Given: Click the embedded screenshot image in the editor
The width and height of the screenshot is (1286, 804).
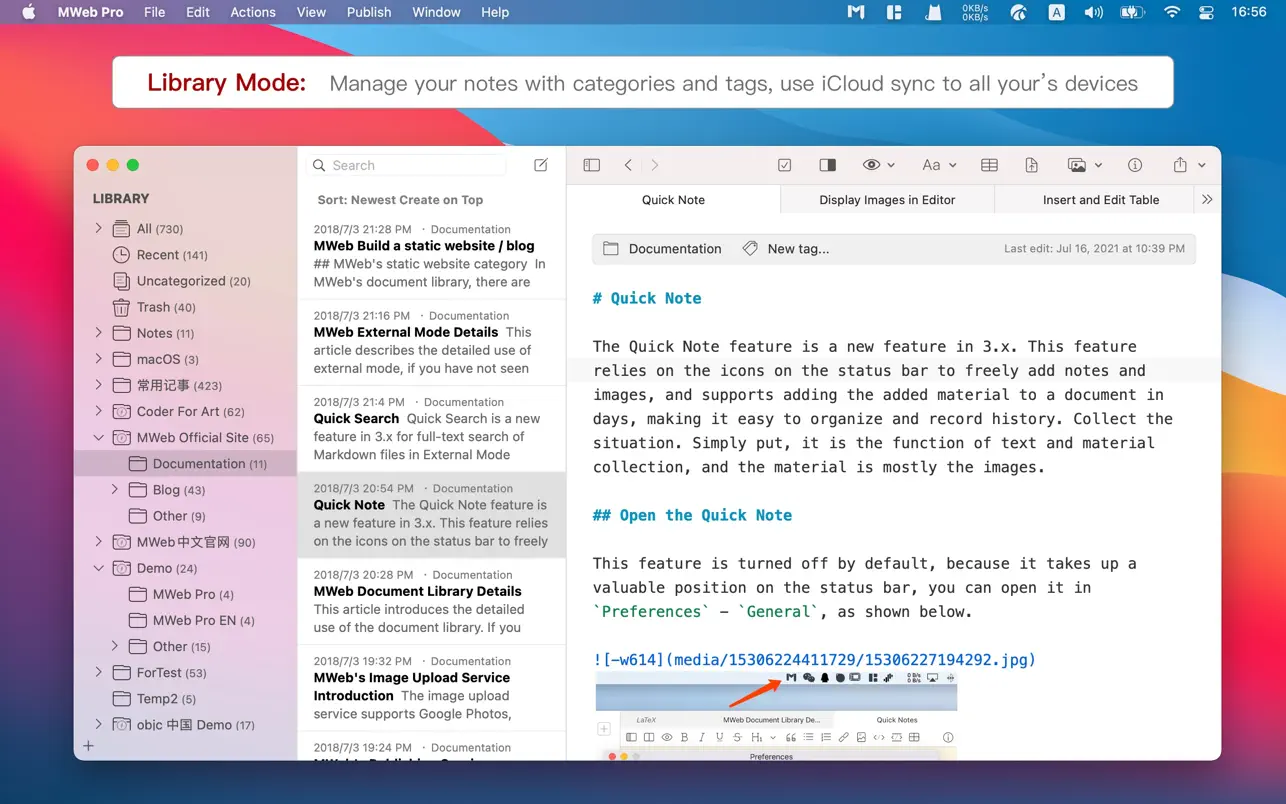Looking at the screenshot, I should 775,715.
